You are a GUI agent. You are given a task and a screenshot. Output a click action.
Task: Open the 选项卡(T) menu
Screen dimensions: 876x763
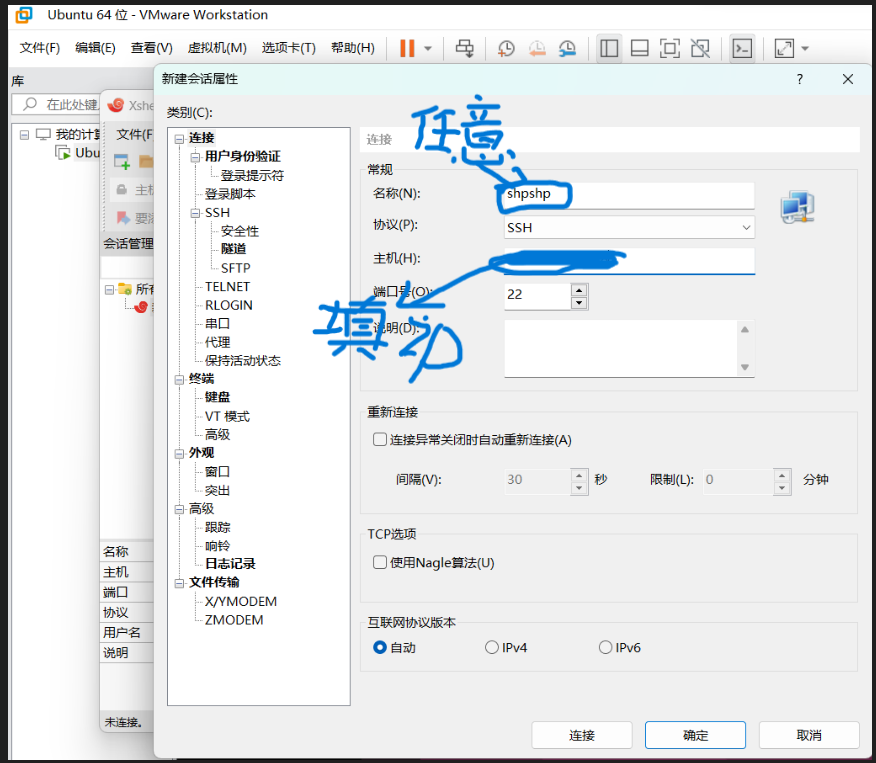coord(289,48)
